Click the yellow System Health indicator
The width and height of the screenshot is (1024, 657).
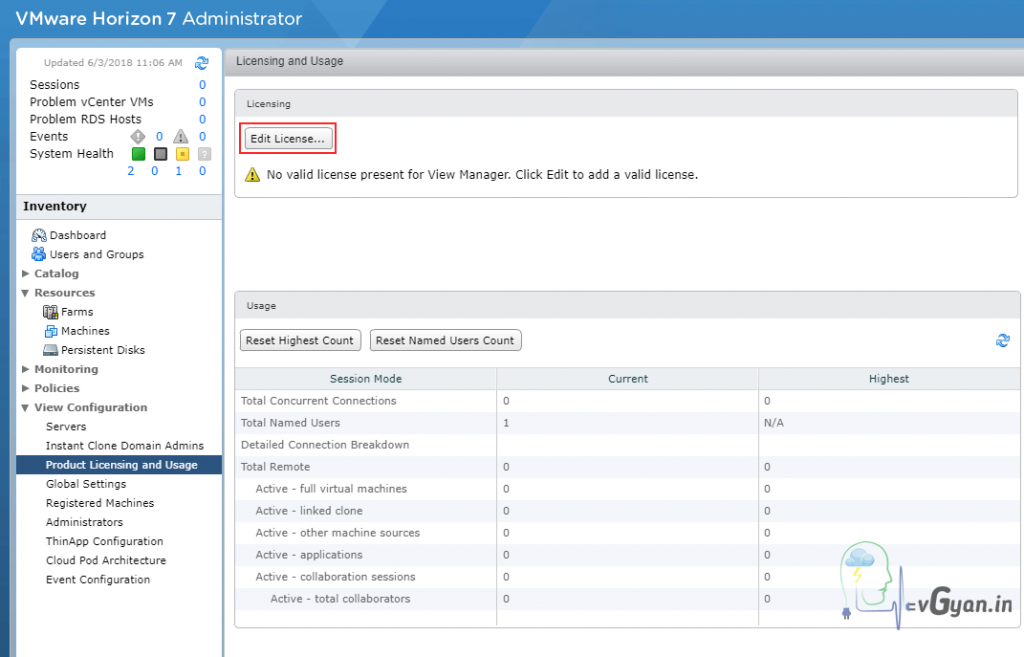tap(182, 153)
